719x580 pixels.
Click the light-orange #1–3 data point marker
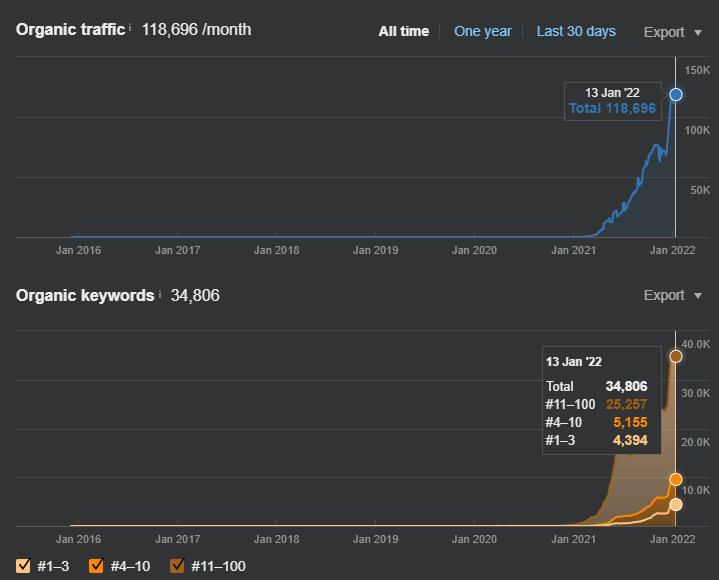[x=675, y=505]
